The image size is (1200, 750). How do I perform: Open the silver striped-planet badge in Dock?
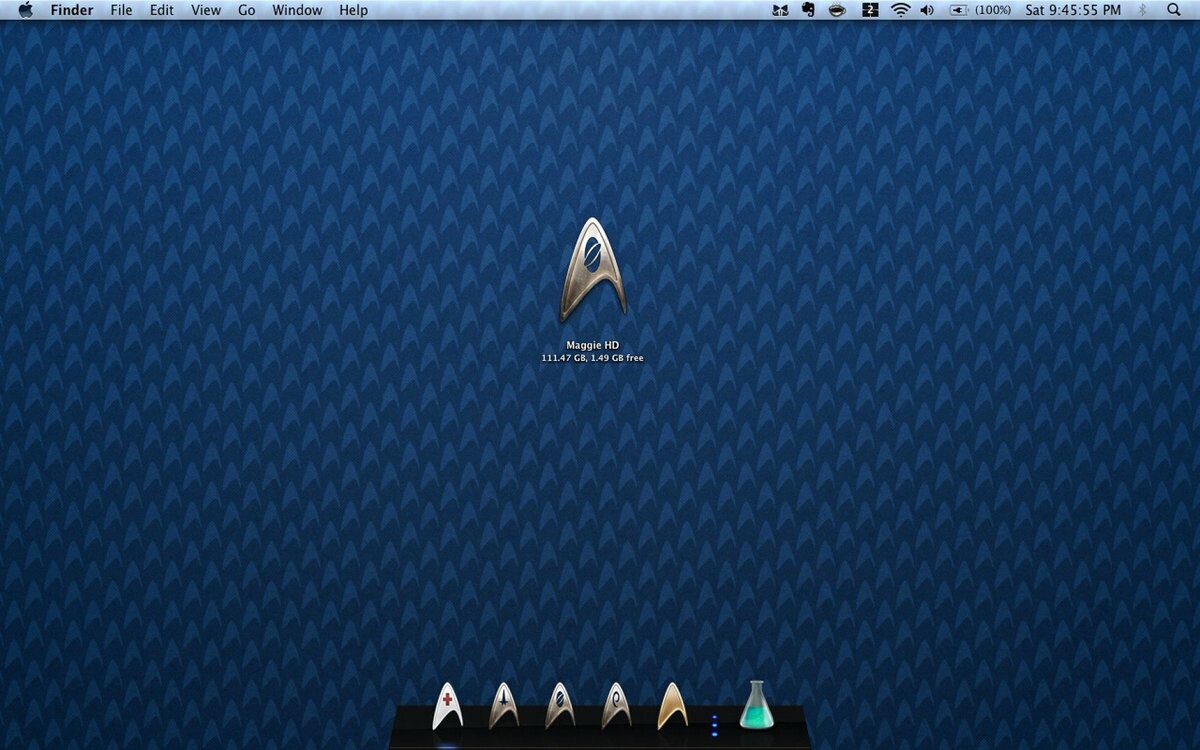coord(560,706)
